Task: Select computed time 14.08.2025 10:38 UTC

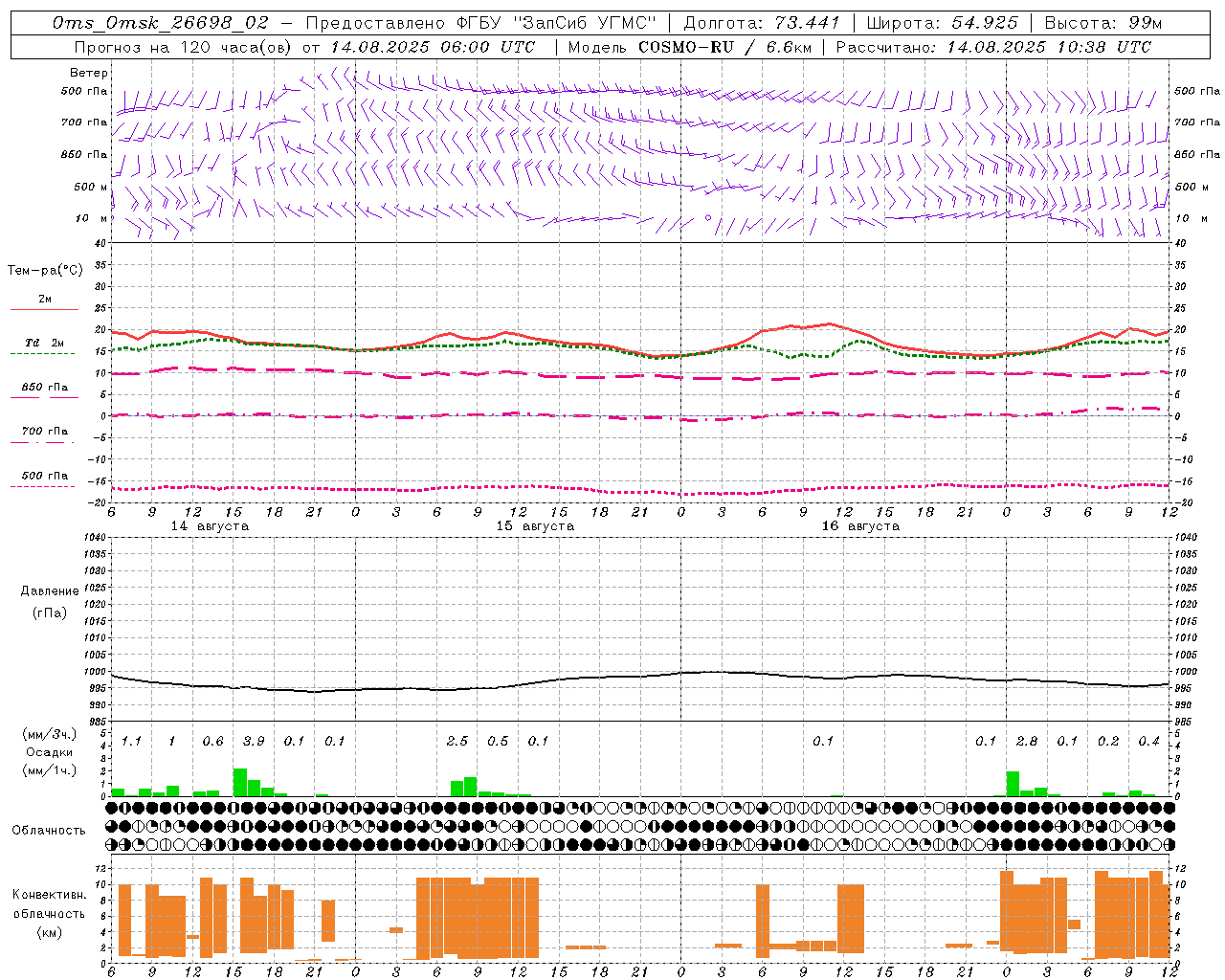Action: pyautogui.click(x=1049, y=46)
